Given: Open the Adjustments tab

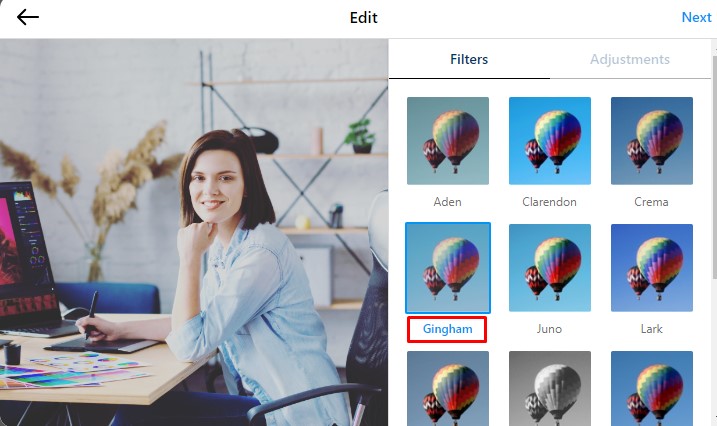Looking at the screenshot, I should (x=630, y=60).
